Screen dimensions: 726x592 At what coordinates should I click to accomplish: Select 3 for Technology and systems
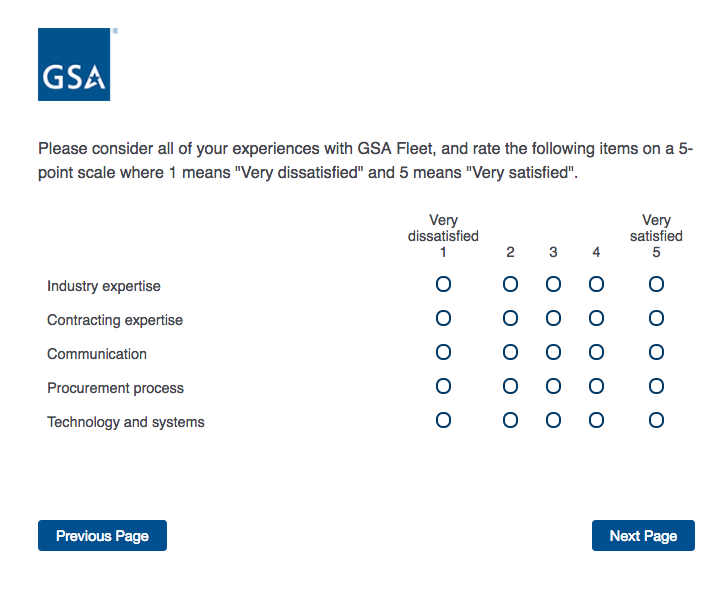(x=553, y=421)
